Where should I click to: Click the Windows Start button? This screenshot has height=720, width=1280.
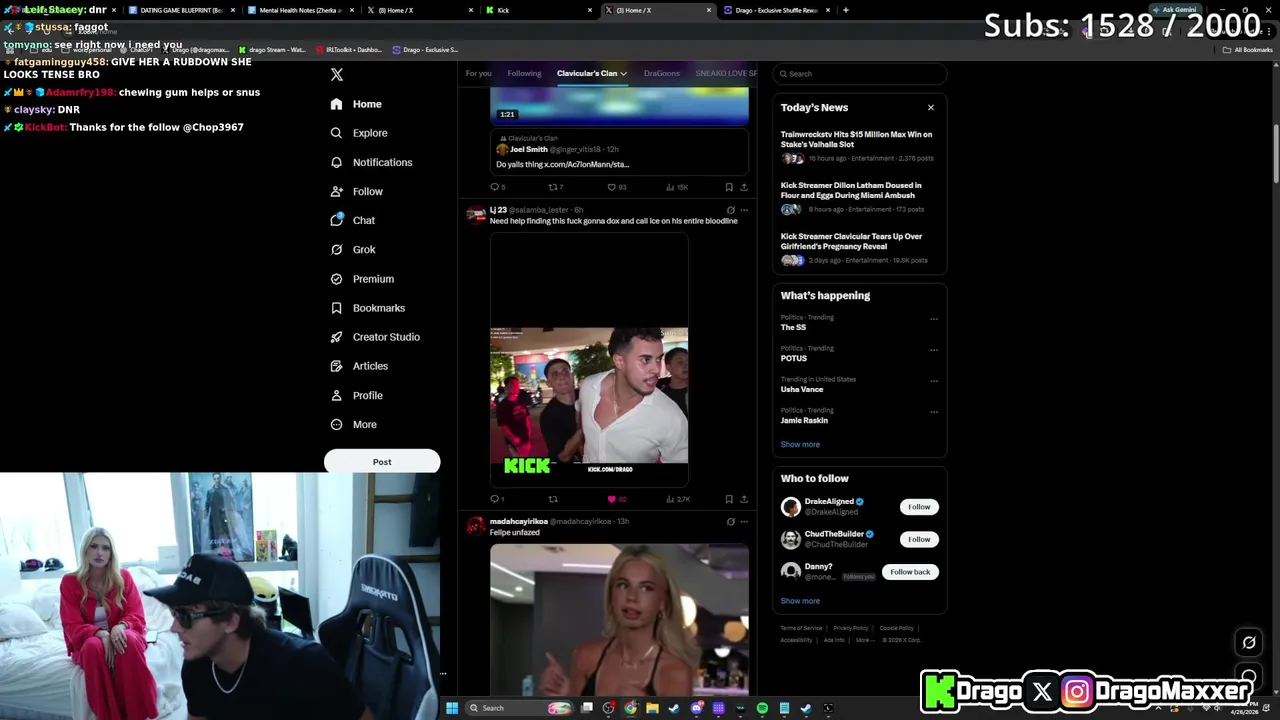(x=452, y=708)
